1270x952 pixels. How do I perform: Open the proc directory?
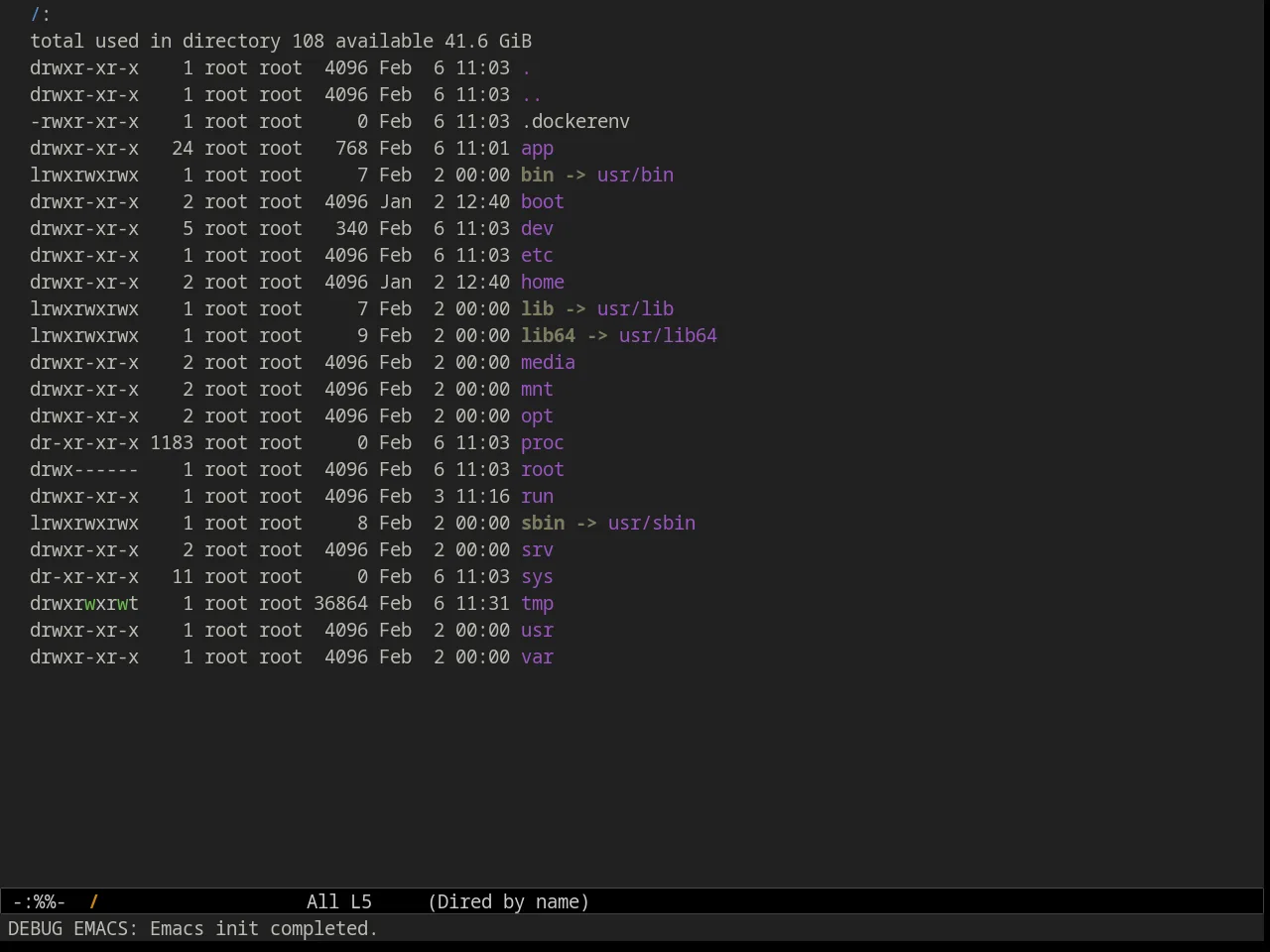(542, 443)
